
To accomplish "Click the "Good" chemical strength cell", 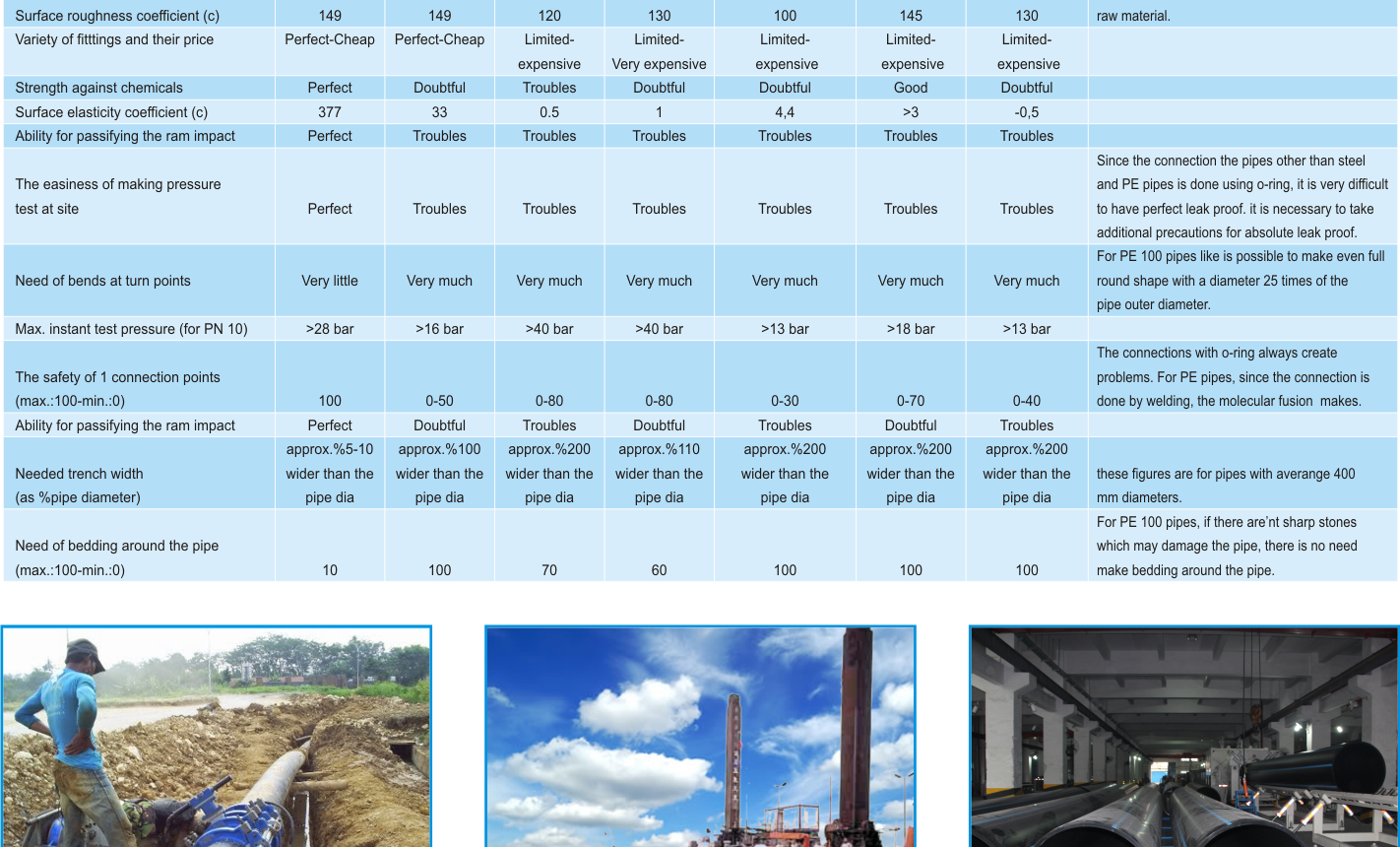I will pos(911,88).
